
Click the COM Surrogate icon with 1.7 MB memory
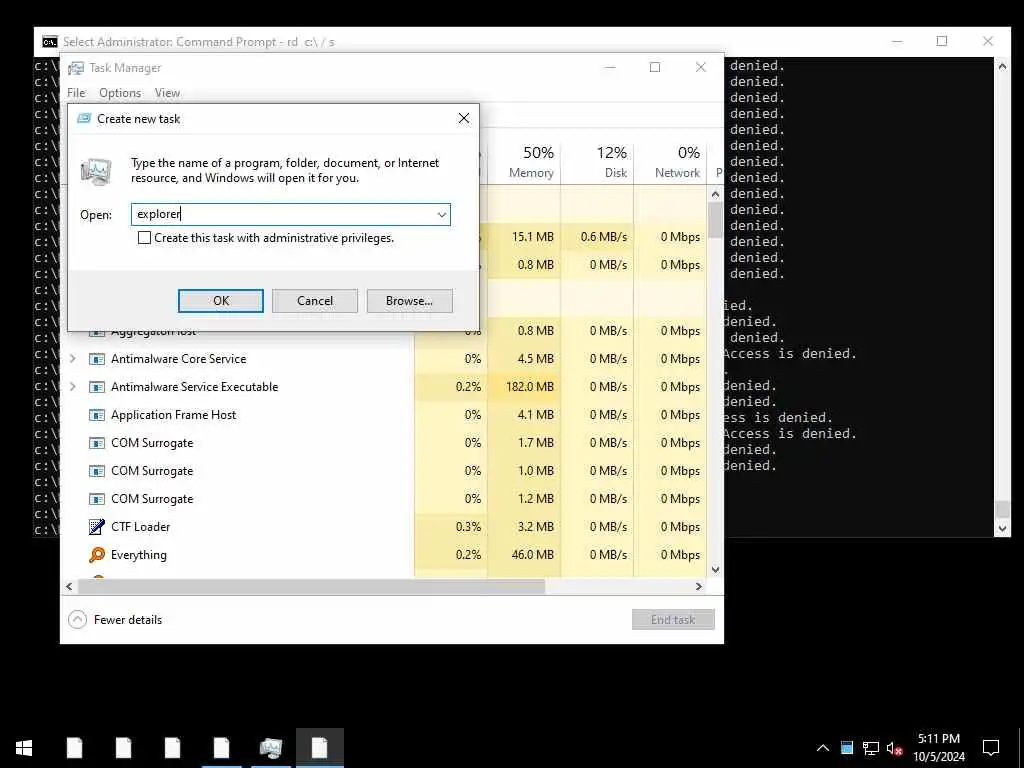[97, 443]
